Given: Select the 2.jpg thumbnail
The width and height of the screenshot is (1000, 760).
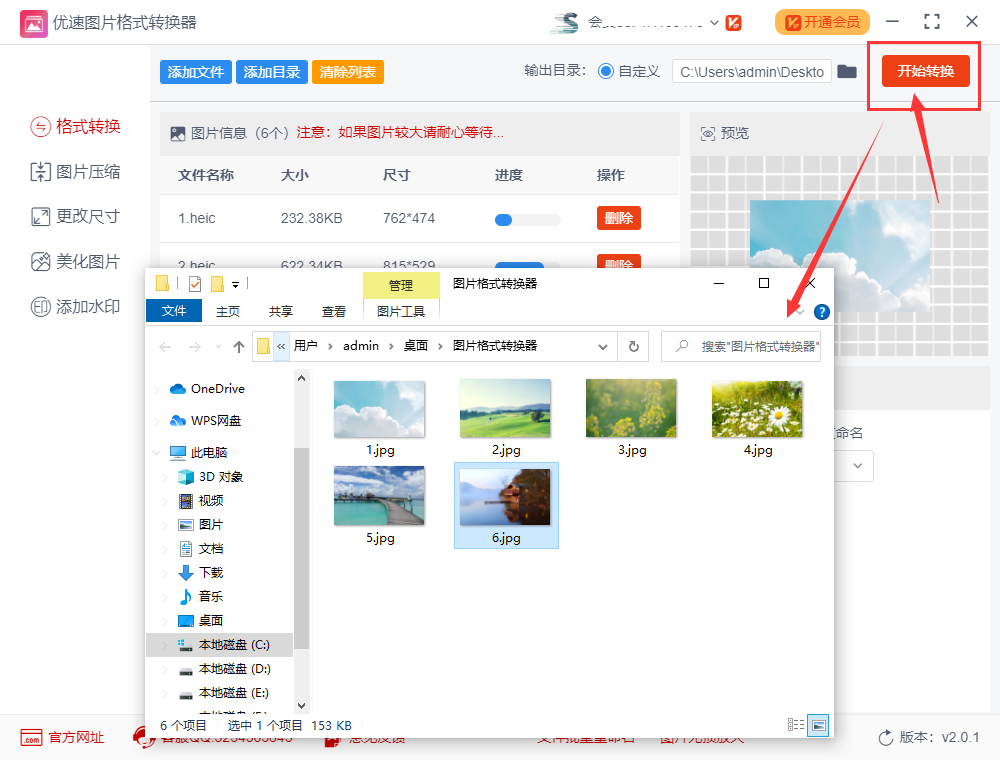Looking at the screenshot, I should (505, 408).
